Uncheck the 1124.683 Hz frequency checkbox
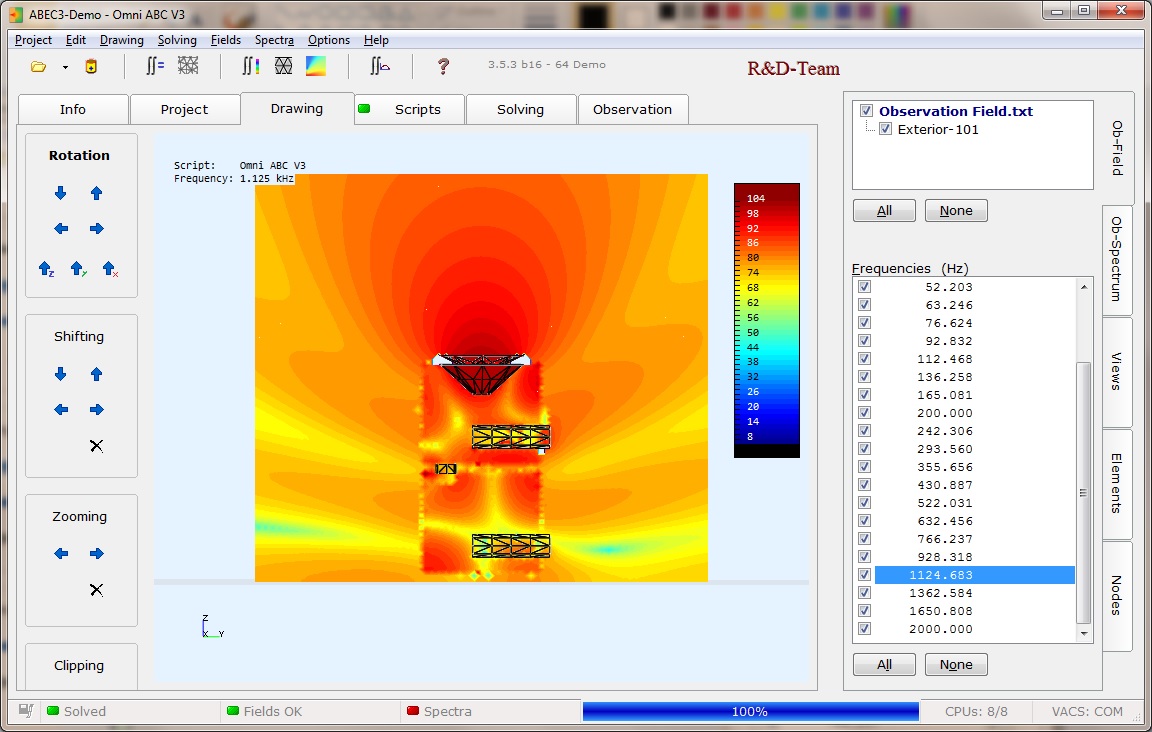The width and height of the screenshot is (1152, 732). point(864,575)
